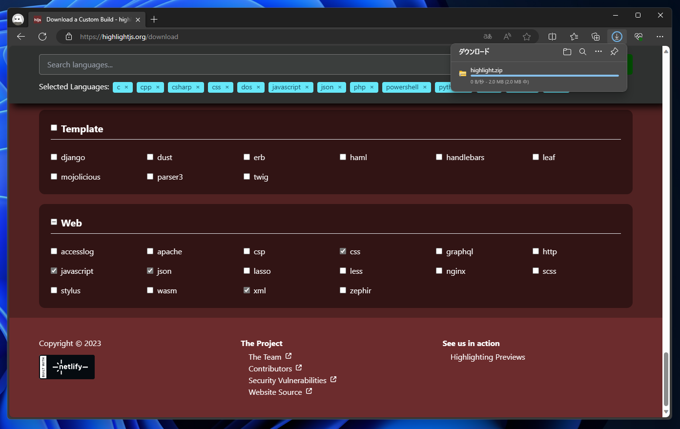Enable the nginx checkbox
The image size is (680, 429).
coord(439,271)
